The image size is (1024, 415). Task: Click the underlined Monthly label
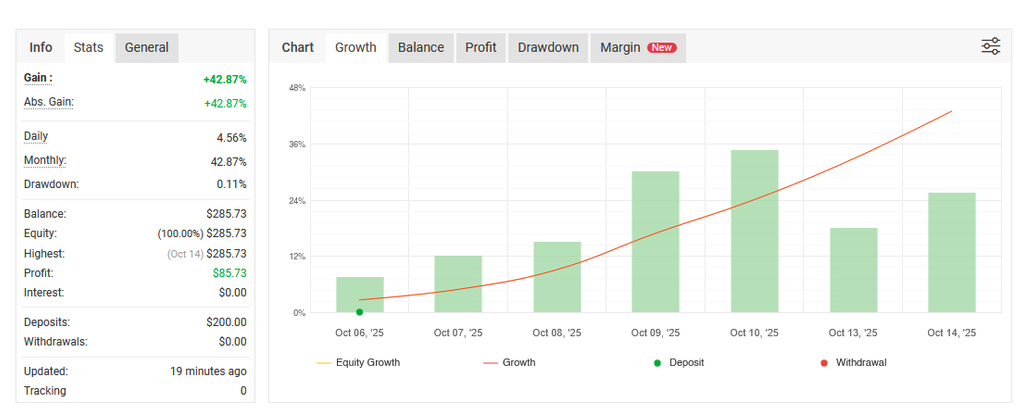click(x=45, y=160)
